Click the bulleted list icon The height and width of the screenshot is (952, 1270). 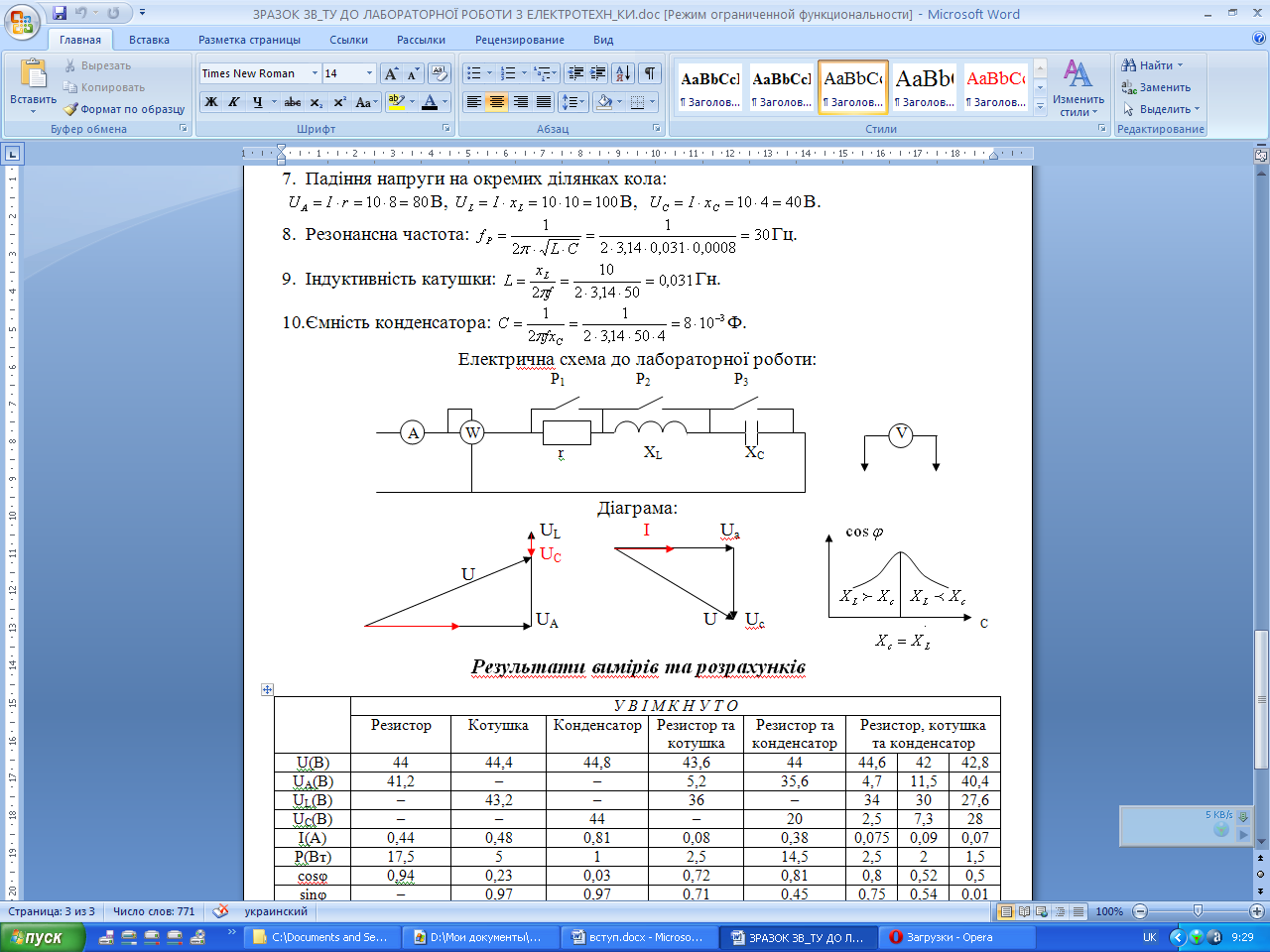pyautogui.click(x=474, y=73)
